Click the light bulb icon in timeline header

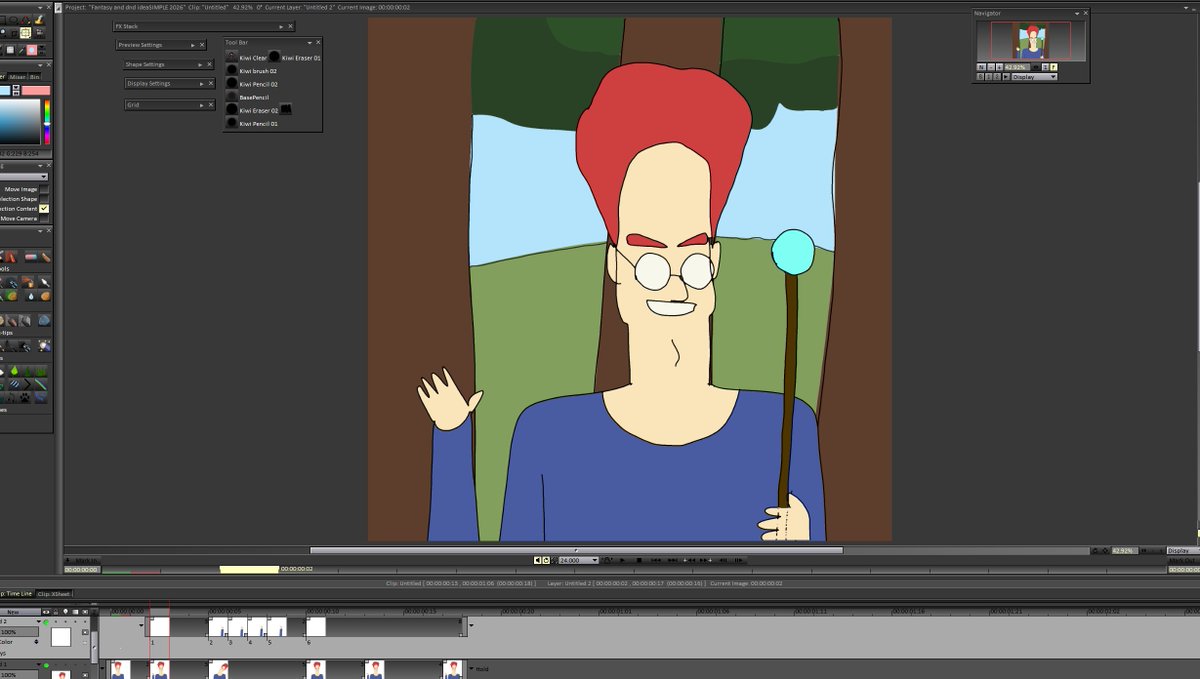pyautogui.click(x=66, y=611)
